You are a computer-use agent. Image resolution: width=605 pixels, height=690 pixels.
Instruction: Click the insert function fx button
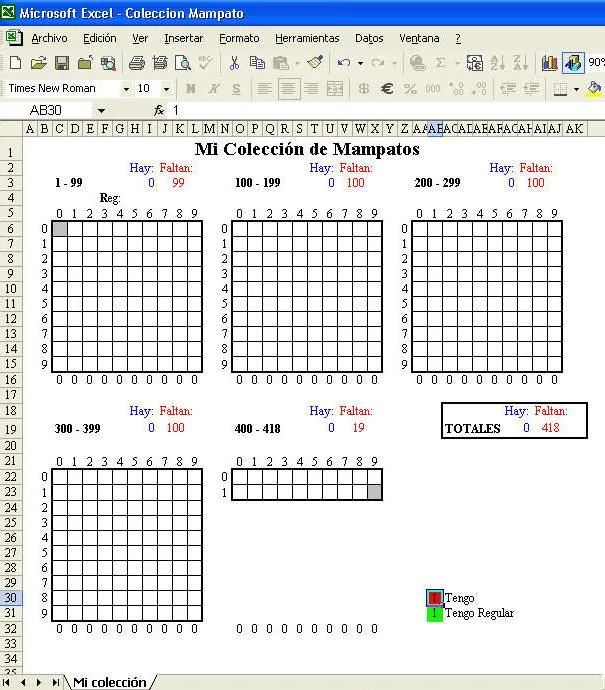tap(159, 110)
